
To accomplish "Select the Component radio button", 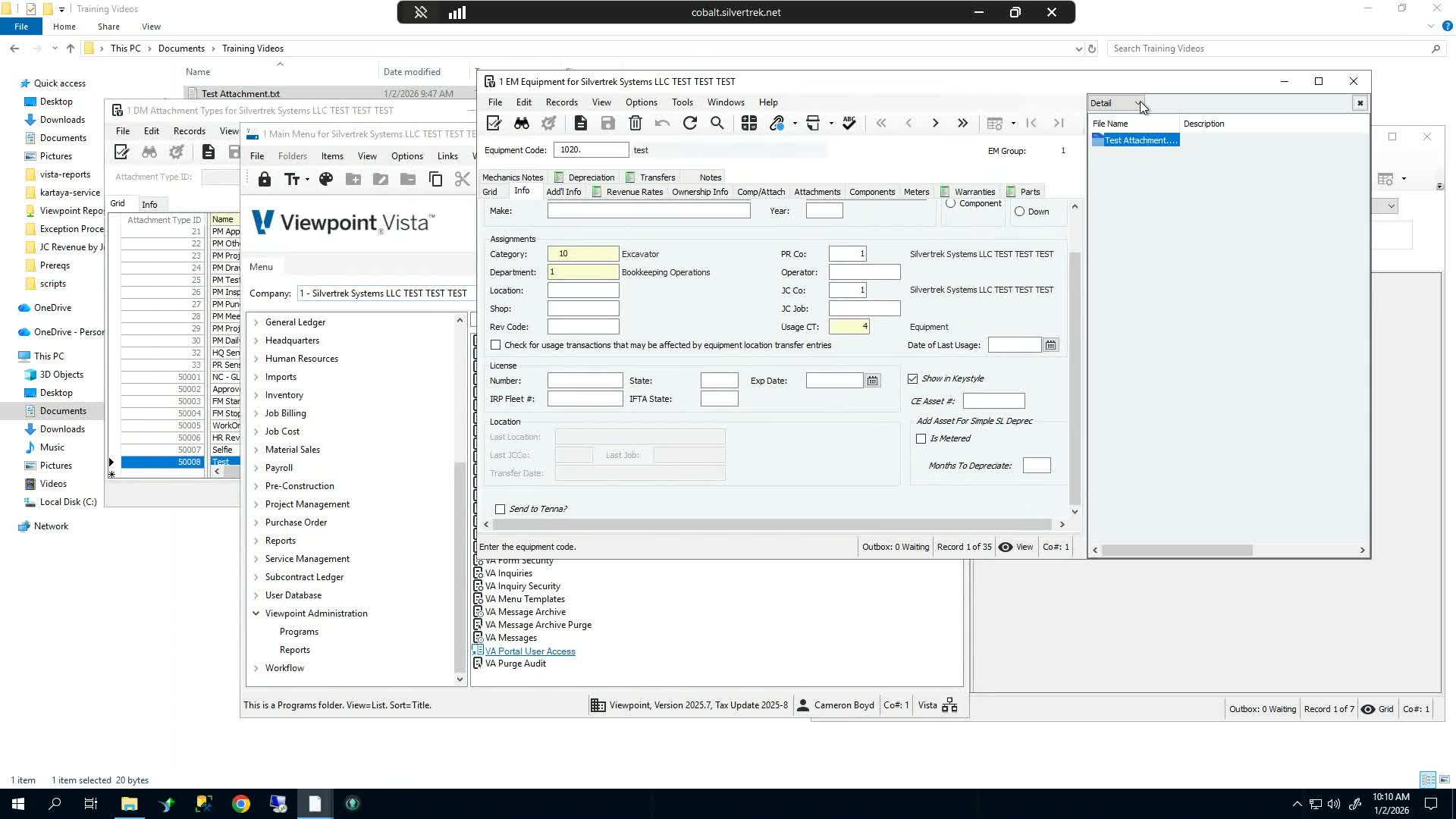I will (x=951, y=203).
